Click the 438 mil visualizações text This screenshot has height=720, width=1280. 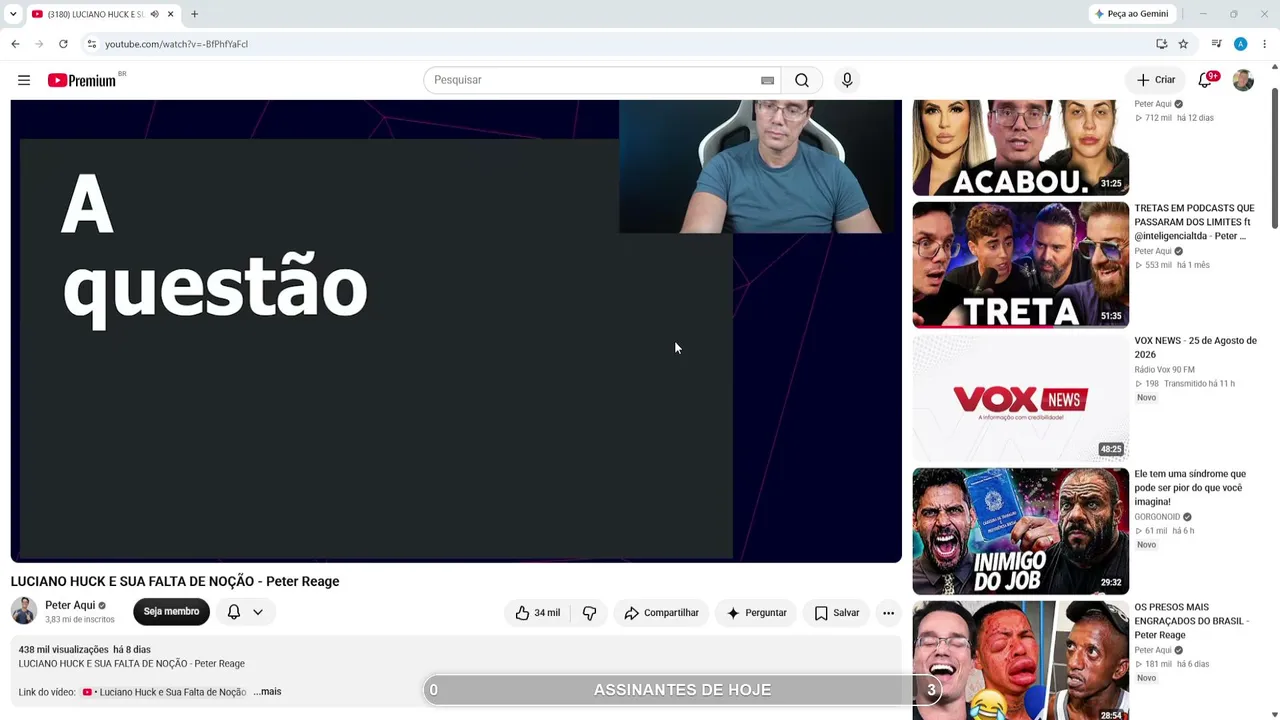pos(63,650)
